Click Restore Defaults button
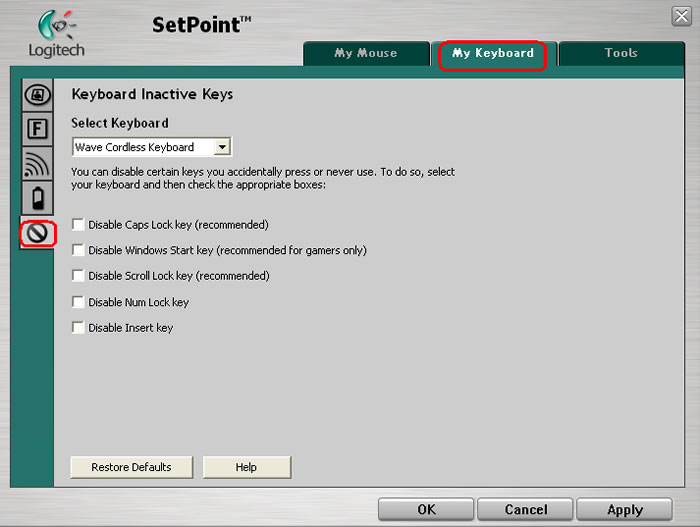This screenshot has height=527, width=700. [132, 467]
